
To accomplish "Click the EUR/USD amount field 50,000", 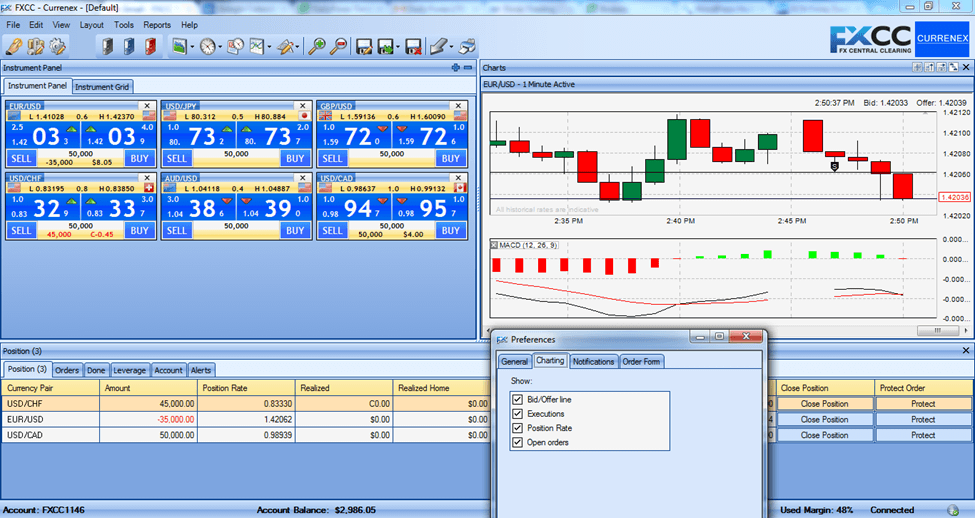I will tap(81, 154).
